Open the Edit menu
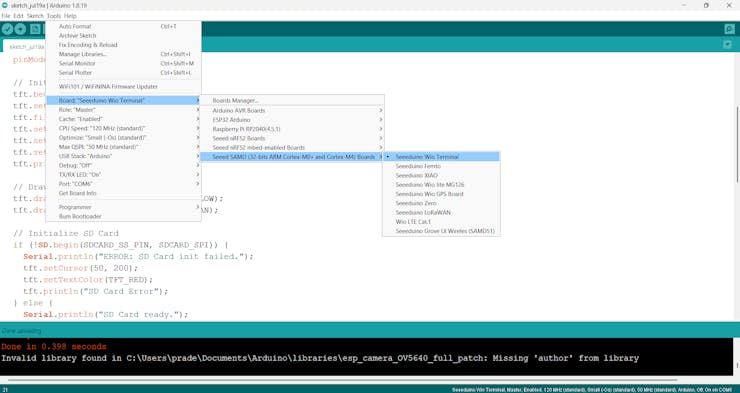 click(x=18, y=16)
